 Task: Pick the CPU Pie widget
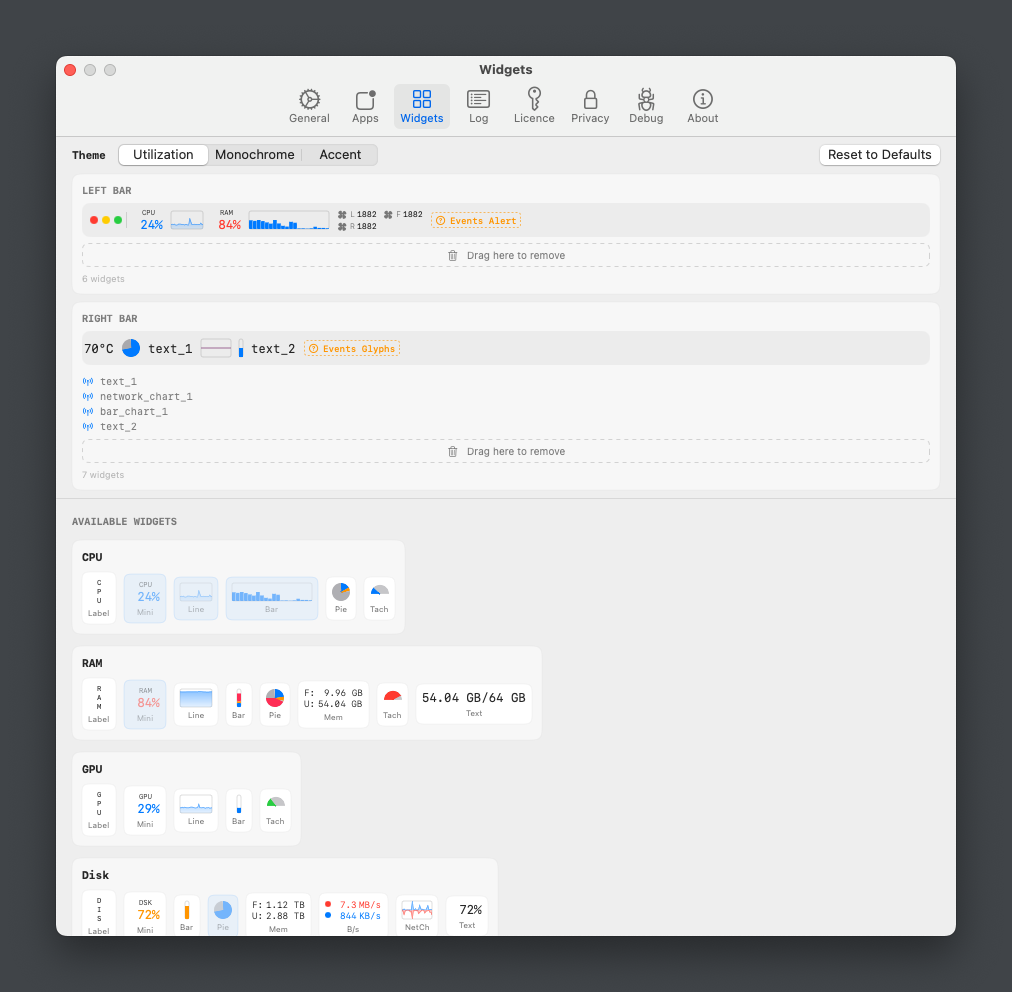341,598
